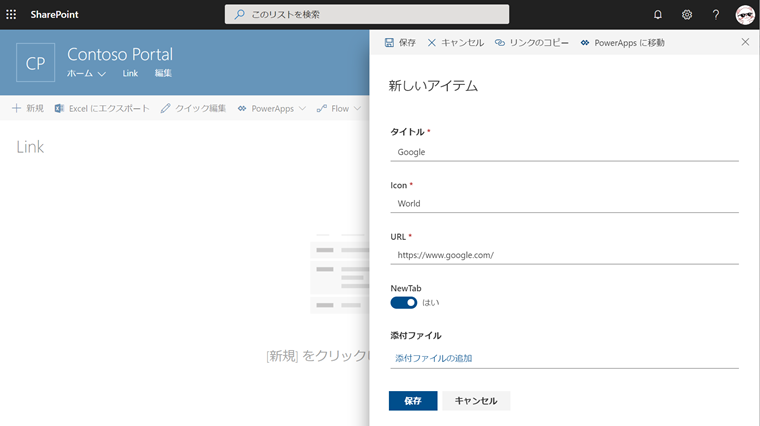This screenshot has width=760, height=426.
Task: Click 編集 in the site navigation
Action: [163, 73]
